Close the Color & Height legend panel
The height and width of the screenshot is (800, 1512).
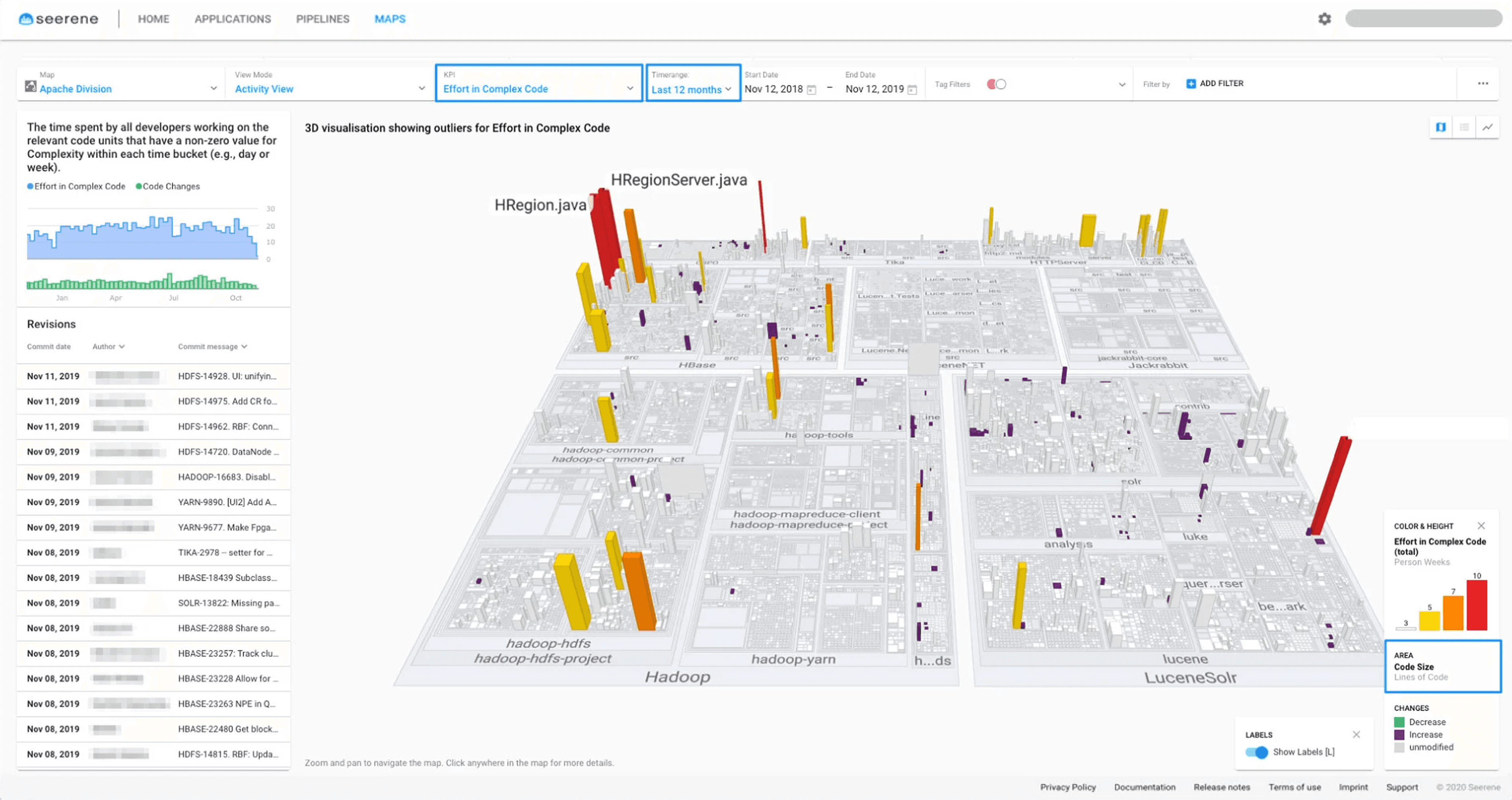1481,526
